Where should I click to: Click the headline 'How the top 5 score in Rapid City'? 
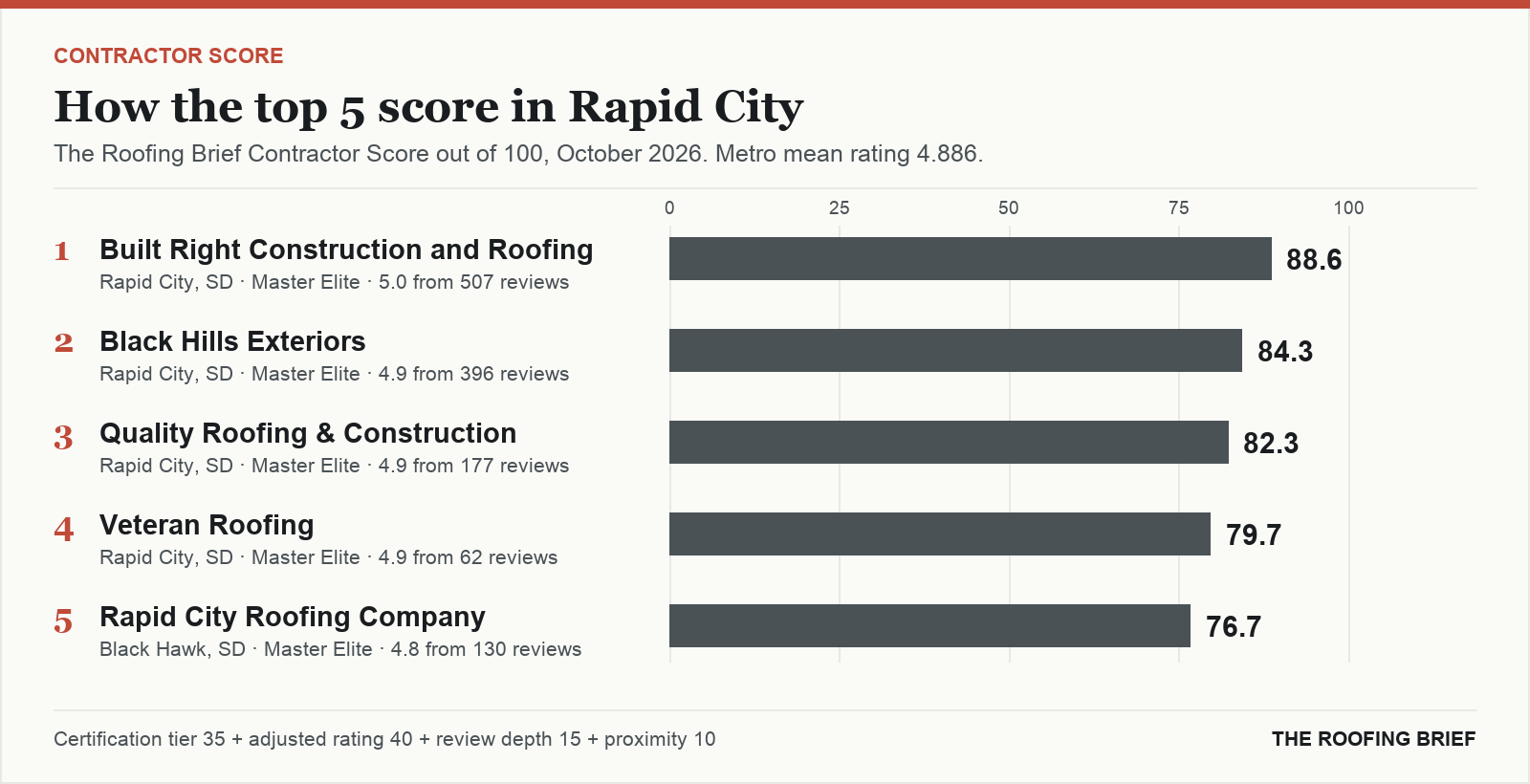pyautogui.click(x=428, y=106)
